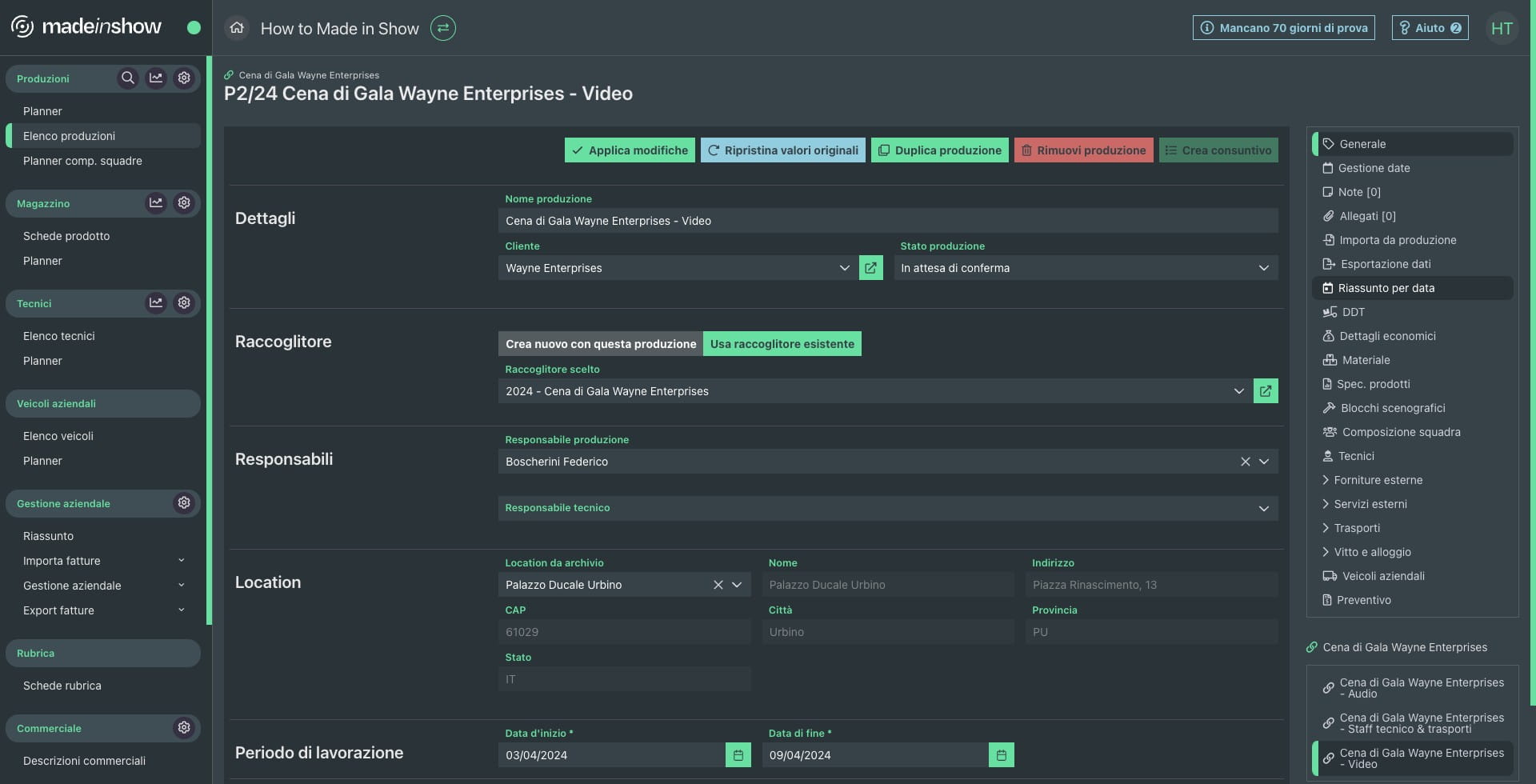Expand Export fatture submenu
This screenshot has height=784, width=1536.
[104, 610]
